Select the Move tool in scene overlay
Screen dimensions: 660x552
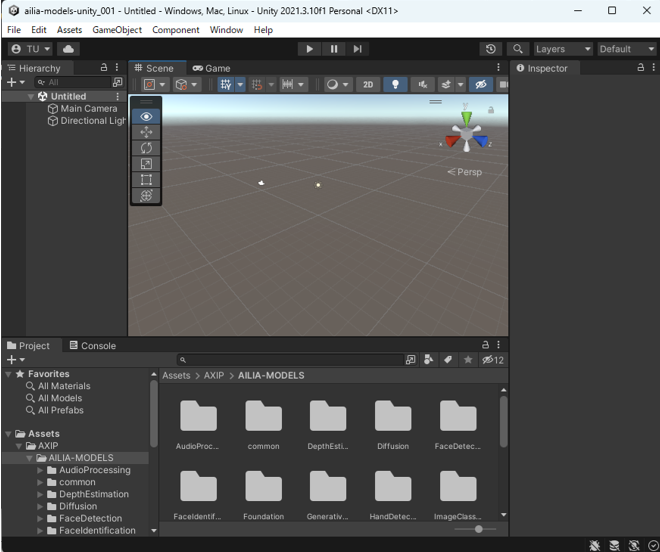pyautogui.click(x=146, y=132)
